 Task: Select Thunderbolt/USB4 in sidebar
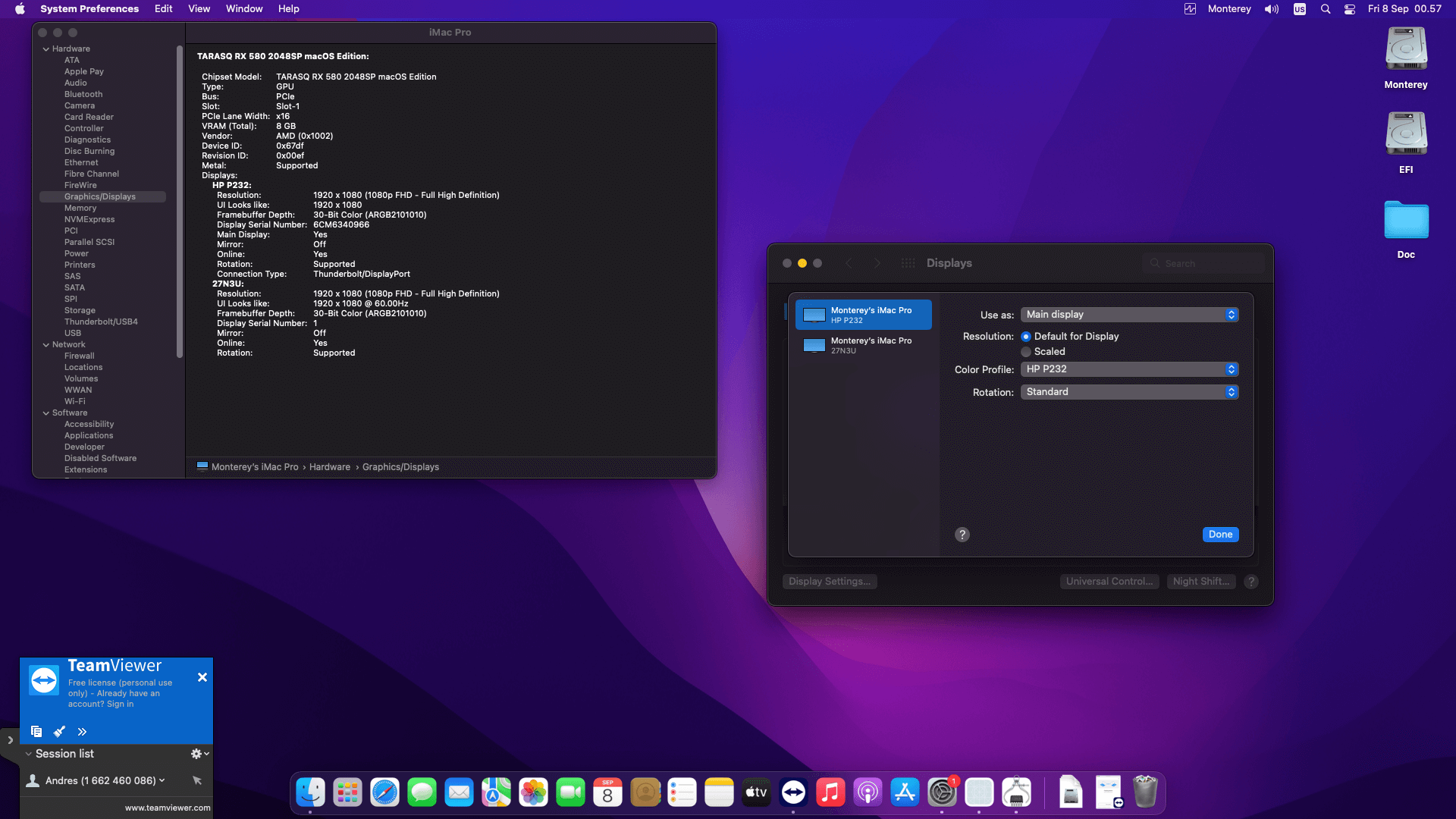[101, 322]
